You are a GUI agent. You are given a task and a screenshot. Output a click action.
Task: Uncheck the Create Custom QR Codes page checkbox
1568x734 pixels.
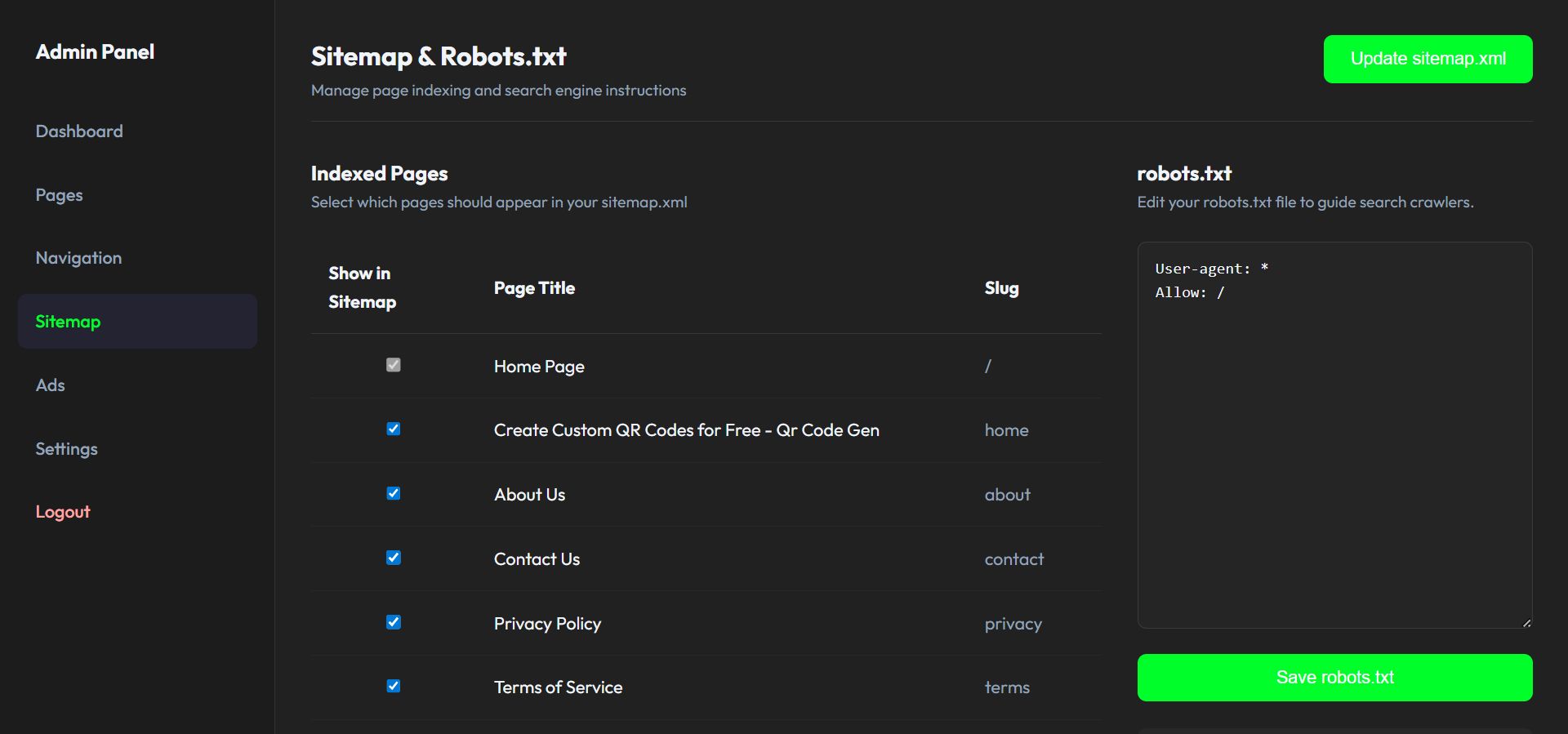(x=394, y=429)
